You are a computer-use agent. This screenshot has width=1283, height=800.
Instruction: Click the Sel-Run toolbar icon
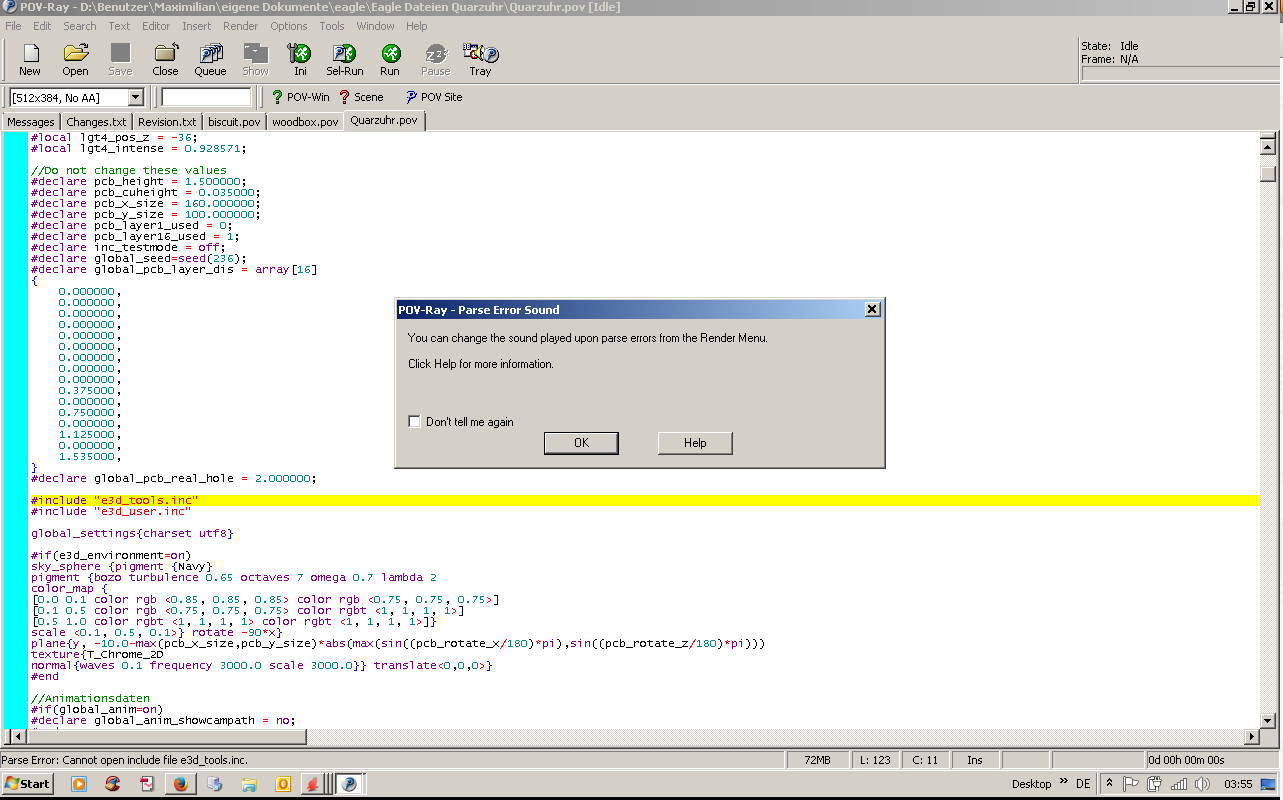345,60
